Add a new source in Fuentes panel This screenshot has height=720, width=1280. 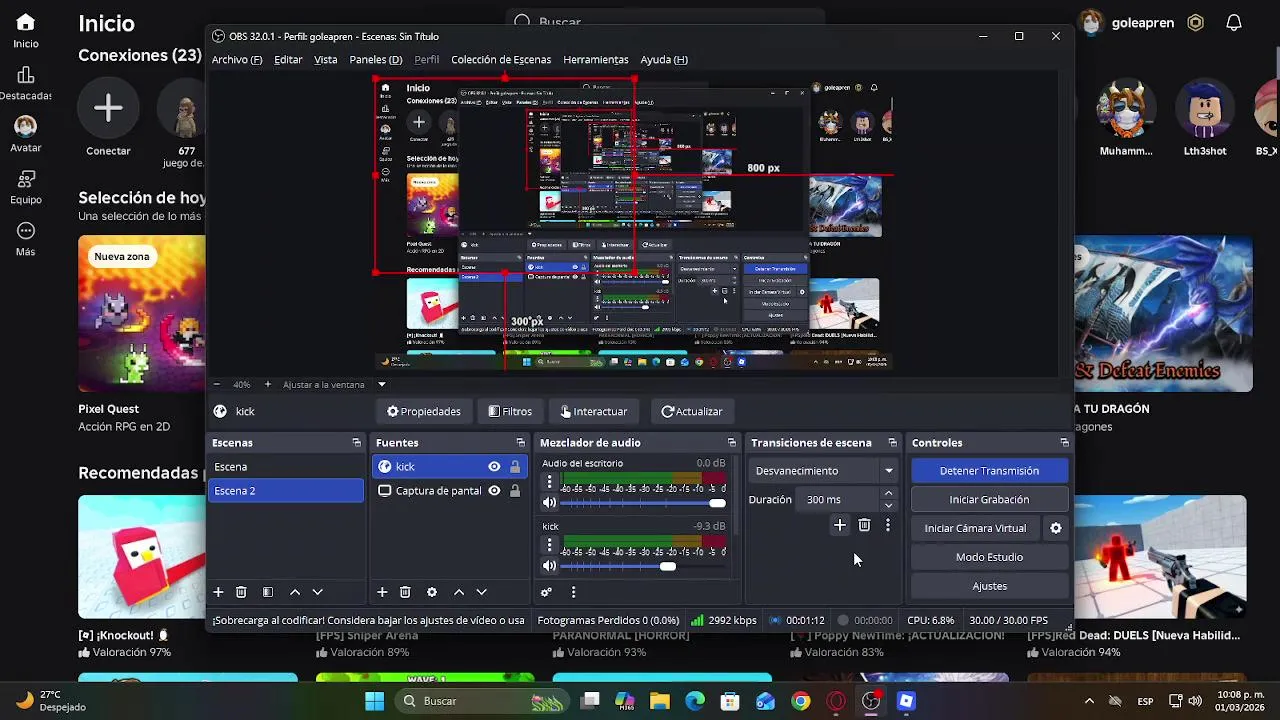(382, 592)
